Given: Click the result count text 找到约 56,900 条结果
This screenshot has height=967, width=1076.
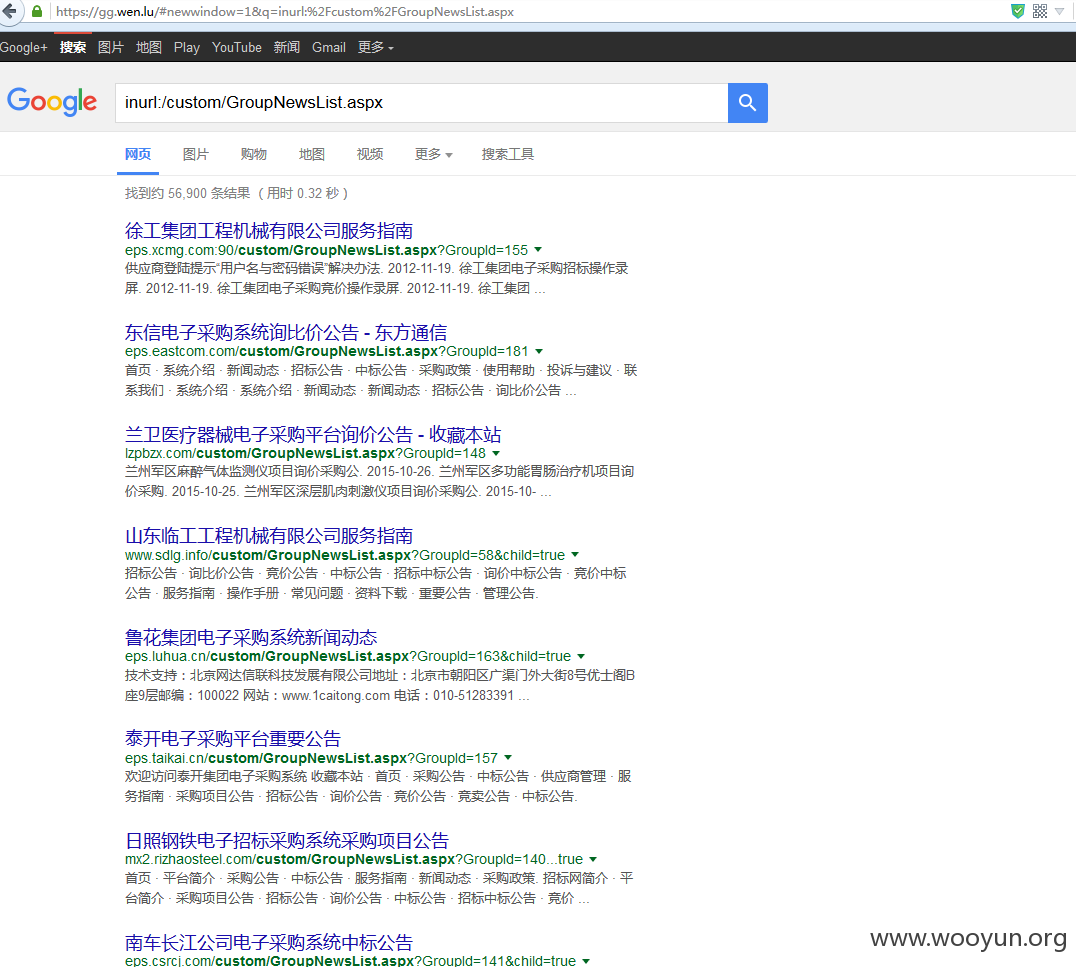Looking at the screenshot, I should (x=187, y=194).
